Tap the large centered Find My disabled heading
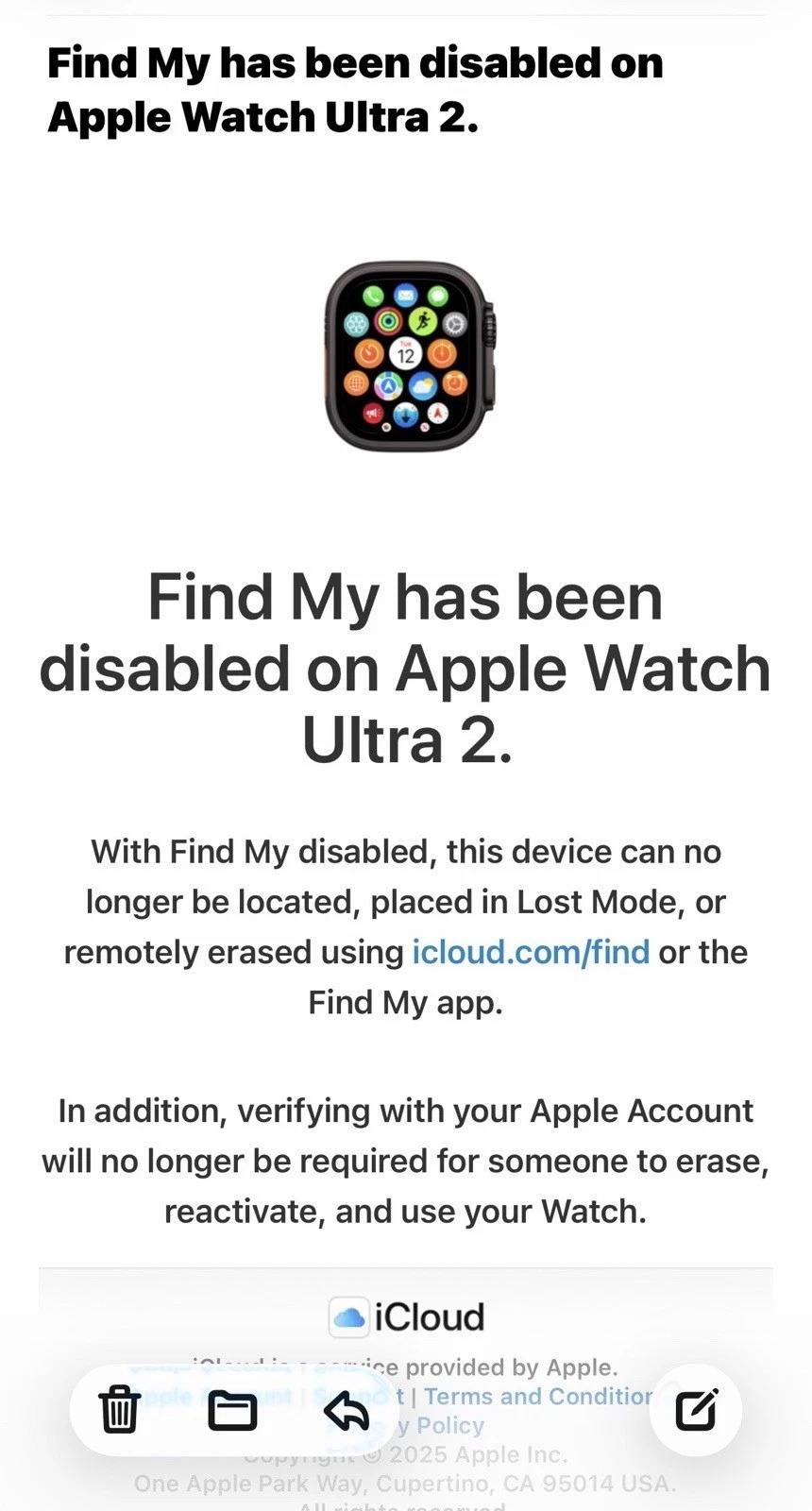Image resolution: width=812 pixels, height=1511 pixels. [x=406, y=669]
